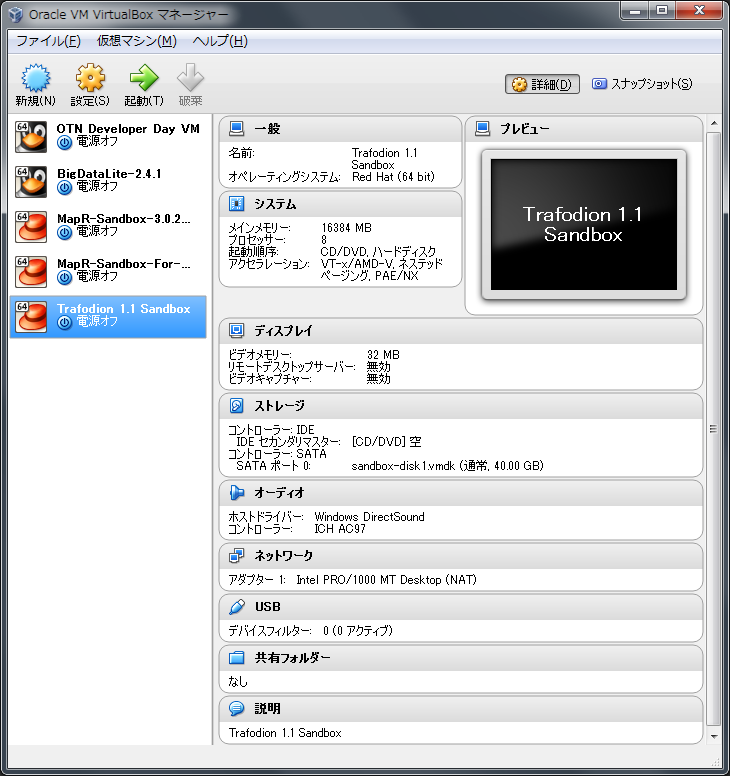Click sandbox-disk1.vmdk storage entry
Viewport: 730px width, 776px height.
pos(447,466)
